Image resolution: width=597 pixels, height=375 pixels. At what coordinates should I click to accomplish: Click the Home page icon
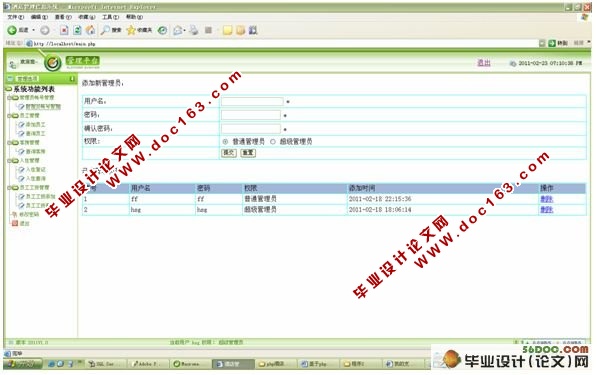(90, 30)
